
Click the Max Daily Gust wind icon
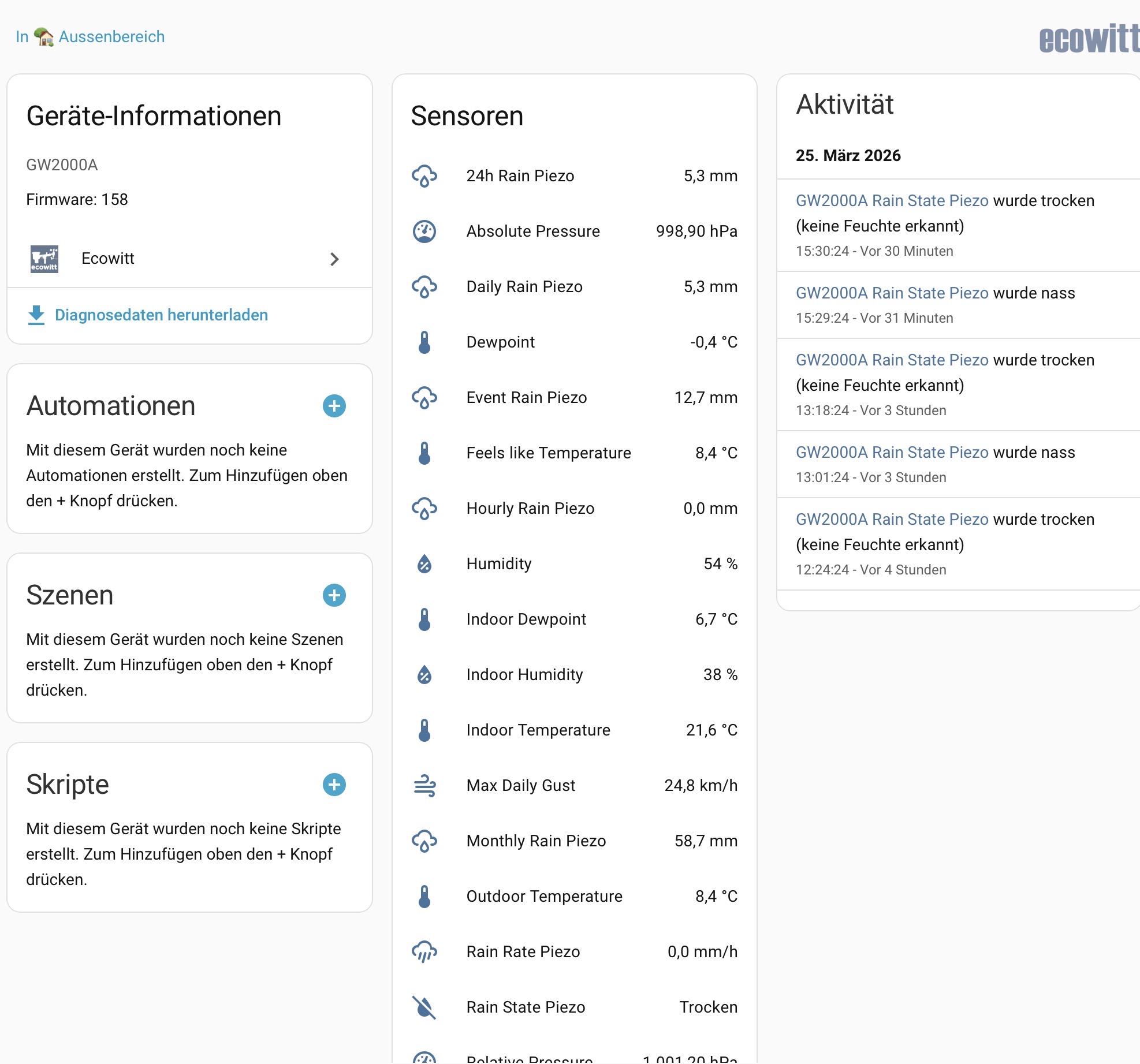[424, 786]
